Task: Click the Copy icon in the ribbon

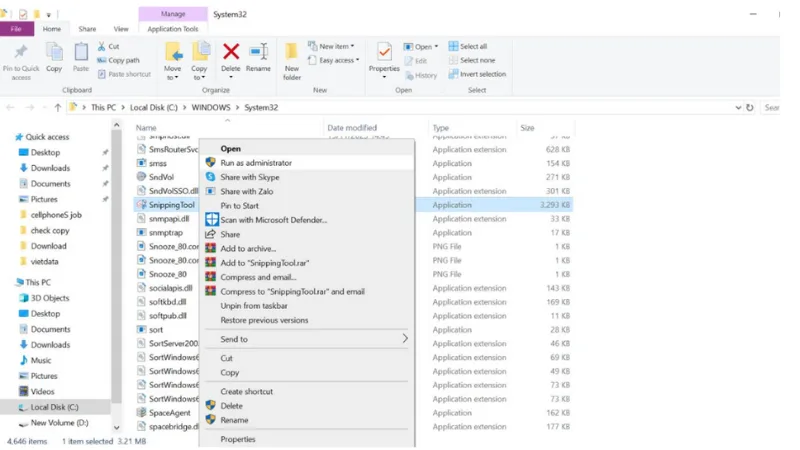Action: point(53,52)
